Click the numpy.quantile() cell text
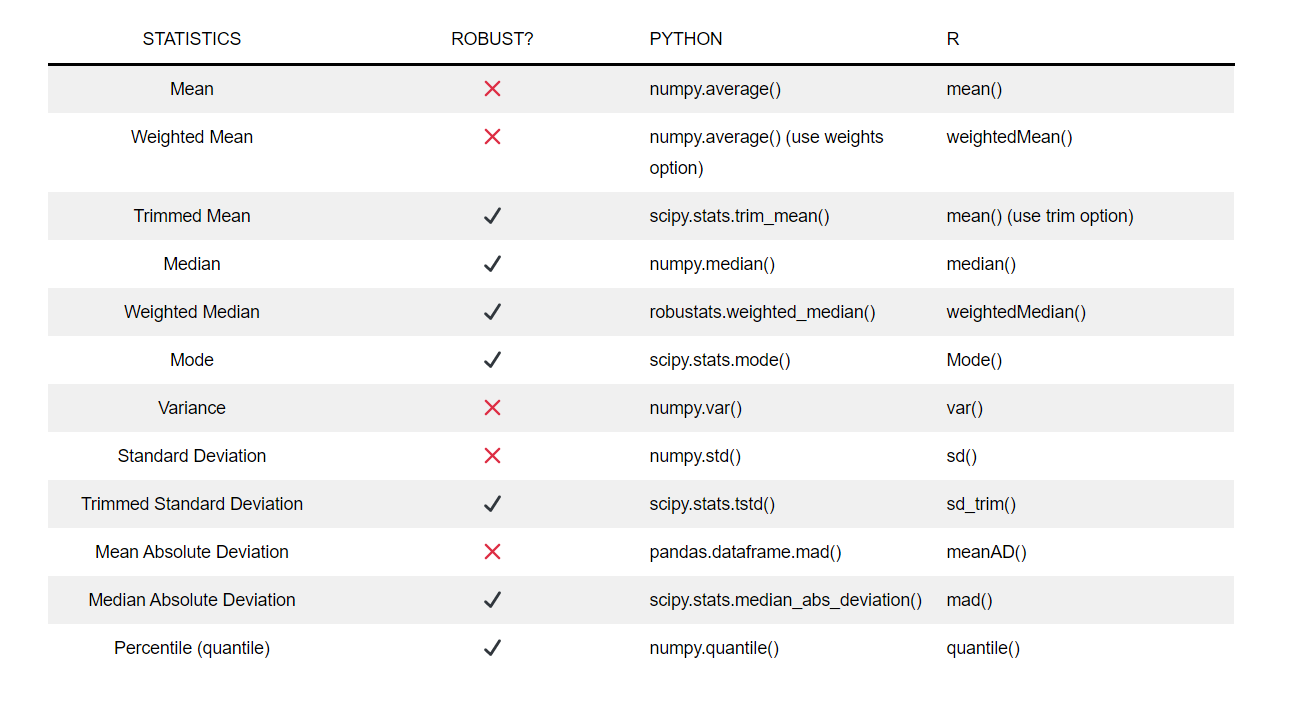1298x703 pixels. click(x=714, y=647)
